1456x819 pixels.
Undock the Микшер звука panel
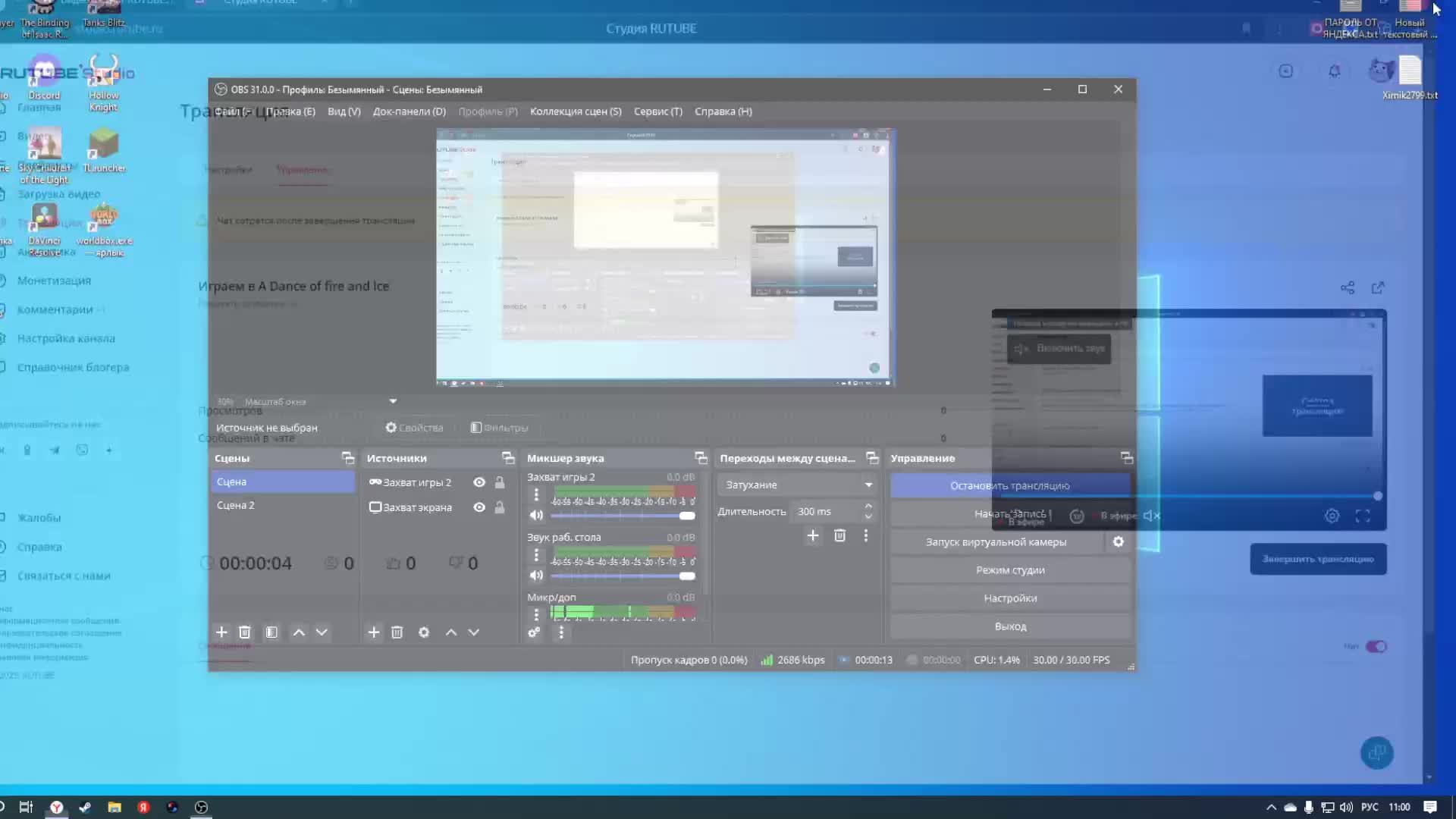[x=701, y=458]
